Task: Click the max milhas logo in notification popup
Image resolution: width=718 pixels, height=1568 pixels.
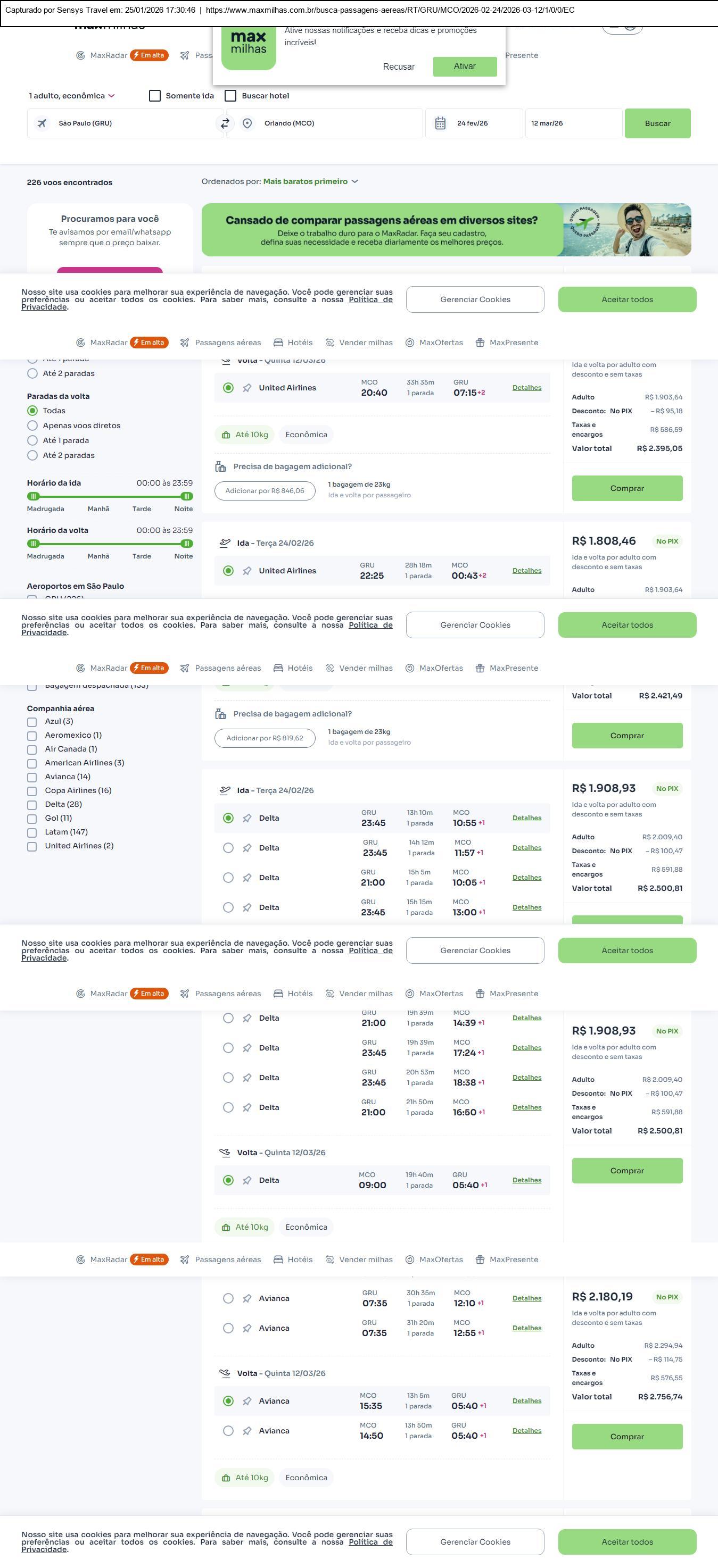Action: (x=249, y=47)
